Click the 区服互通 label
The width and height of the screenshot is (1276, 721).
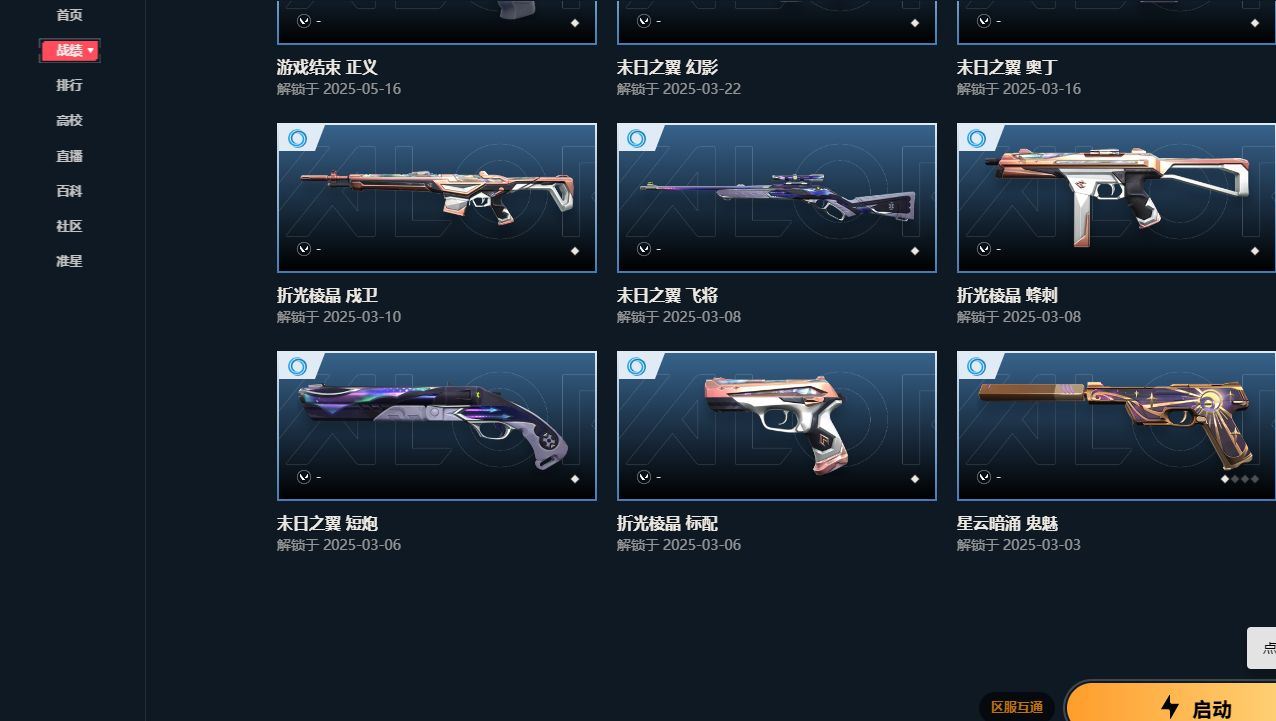[x=1017, y=707]
